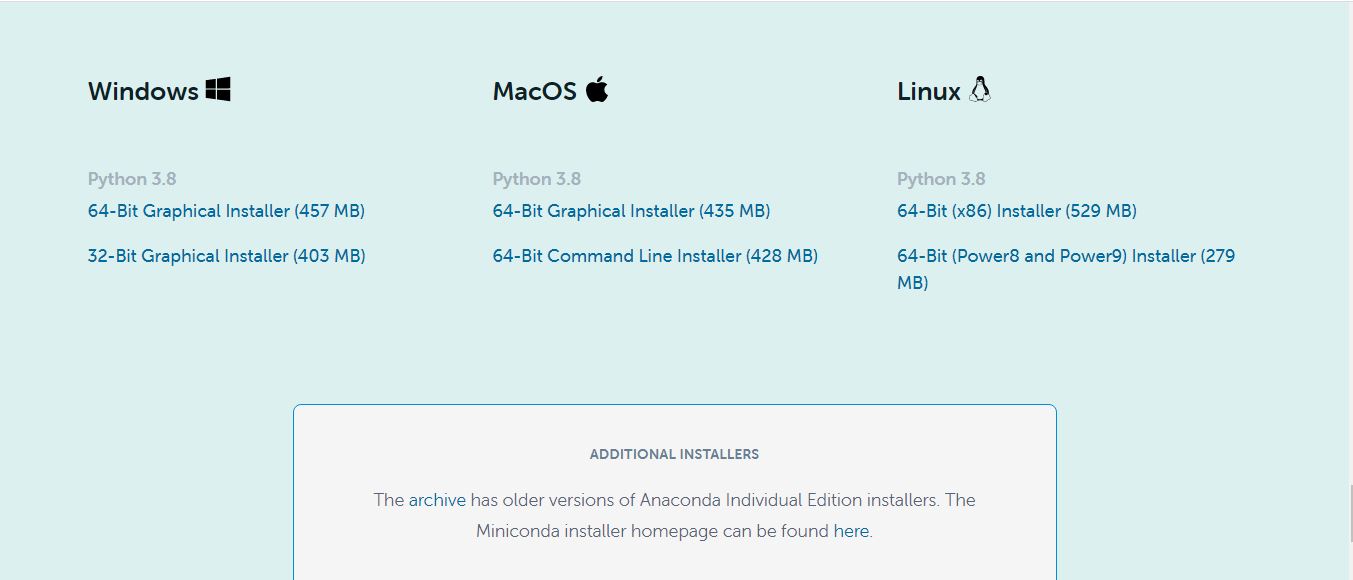Click the Apple logo icon
Viewport: 1353px width, 580px height.
[x=597, y=89]
